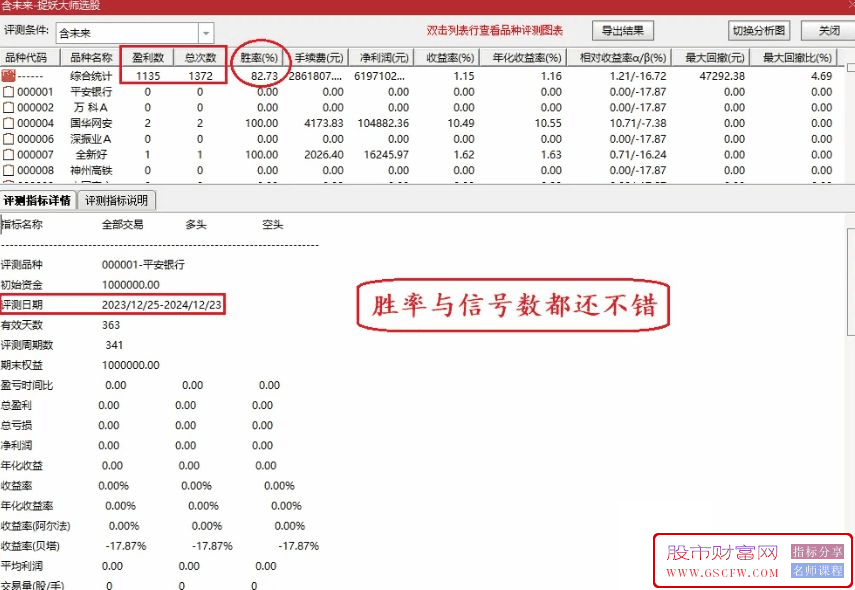This screenshot has width=855, height=590.
Task: Switch to the 评测指标详情 tab
Action: click(x=37, y=201)
